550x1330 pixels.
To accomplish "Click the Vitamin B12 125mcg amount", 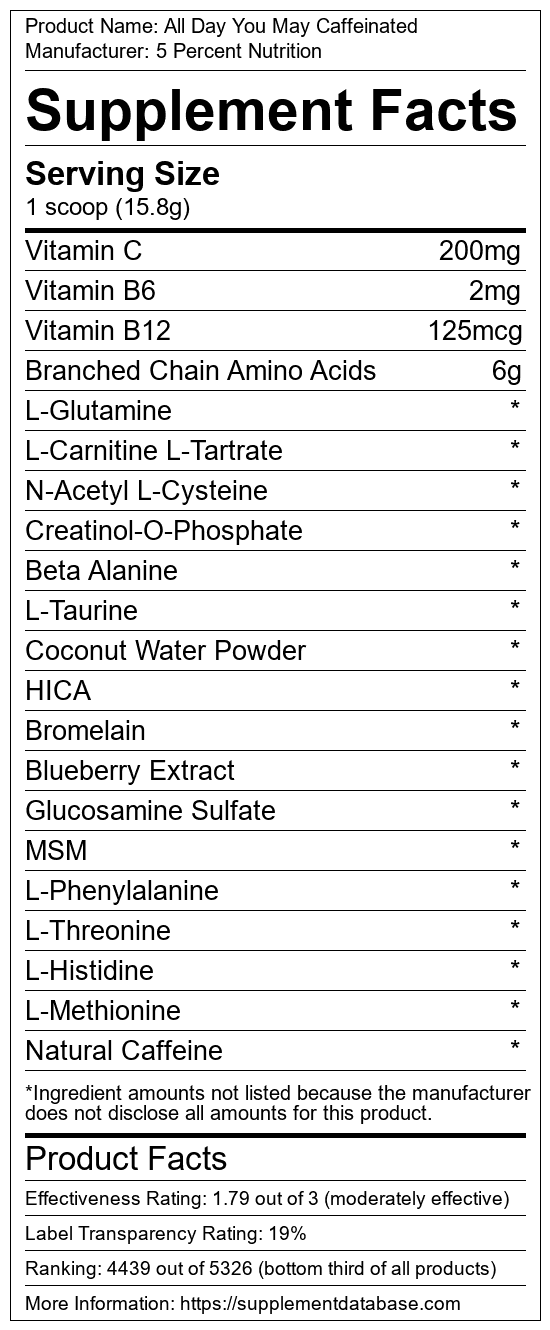I will click(x=475, y=331).
